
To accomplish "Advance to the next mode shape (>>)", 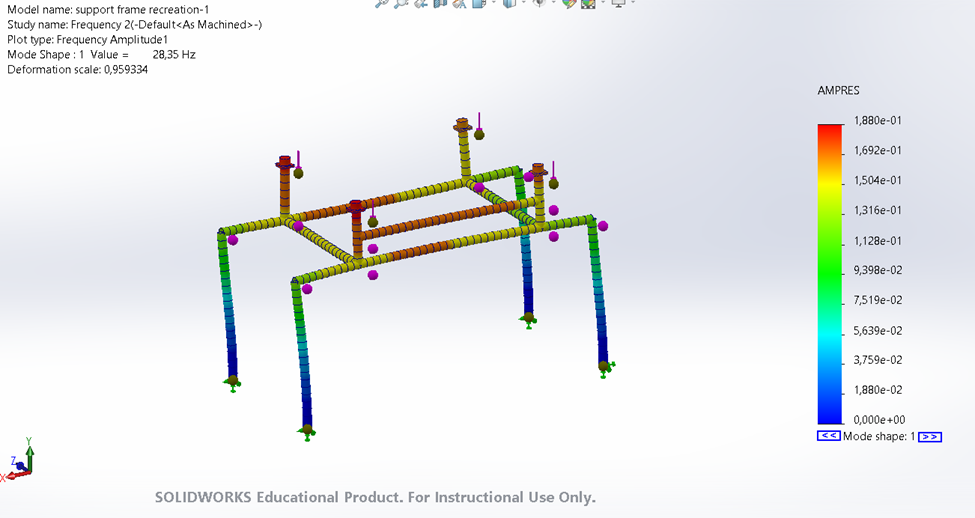I will (930, 437).
